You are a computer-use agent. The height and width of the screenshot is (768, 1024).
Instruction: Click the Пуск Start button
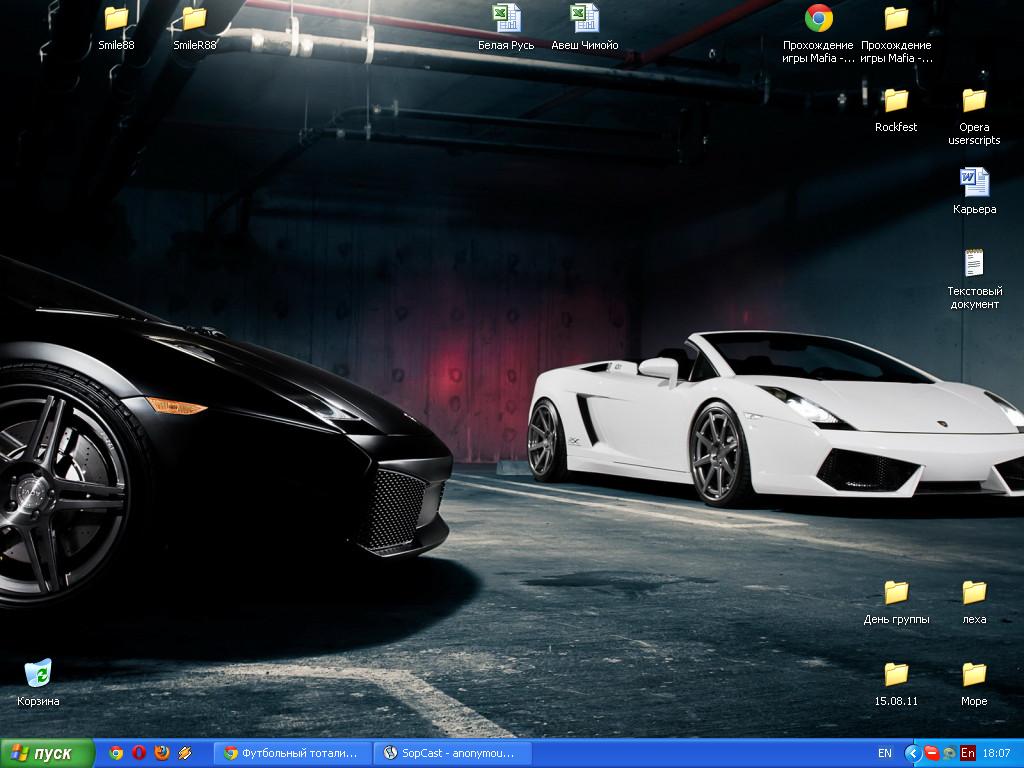coord(46,753)
